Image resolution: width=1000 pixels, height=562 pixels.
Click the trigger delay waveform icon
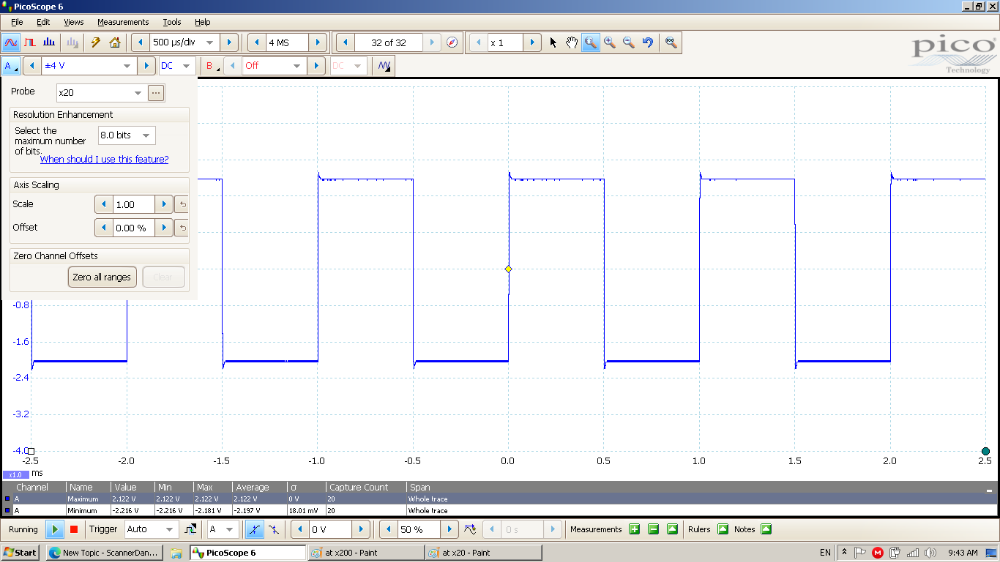click(x=470, y=529)
